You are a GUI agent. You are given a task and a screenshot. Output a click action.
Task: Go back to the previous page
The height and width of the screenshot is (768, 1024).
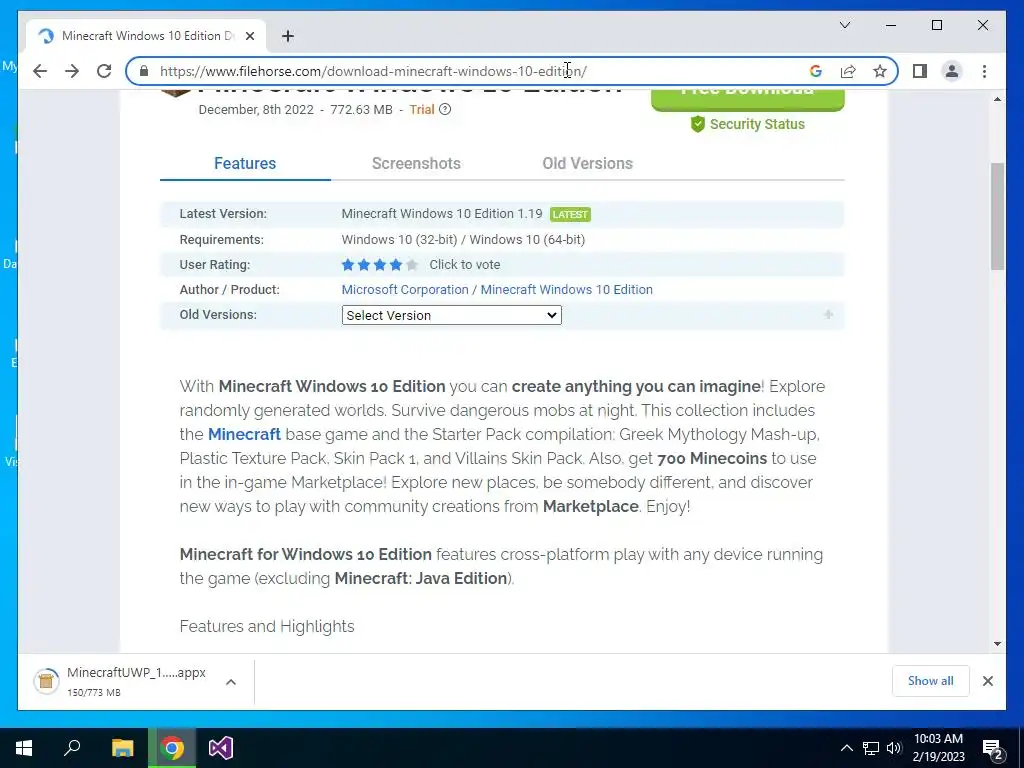click(40, 71)
